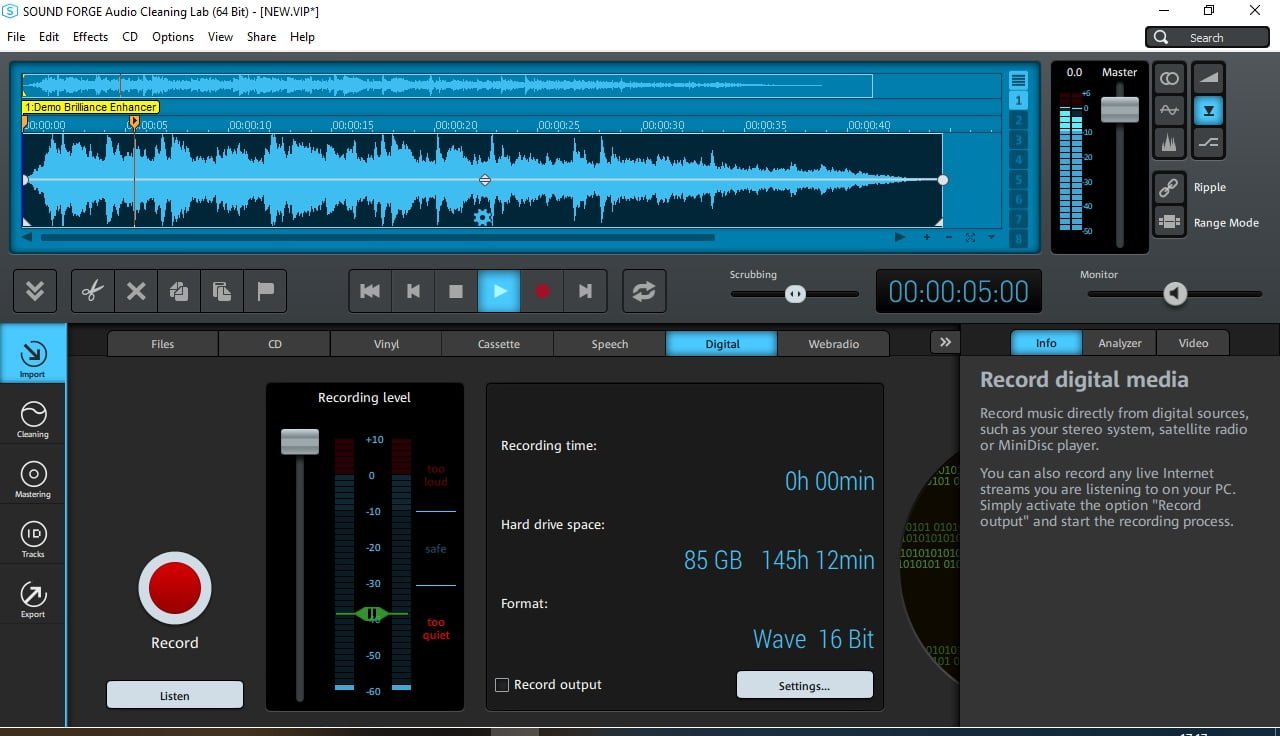Fit waveform to full view icon

tap(970, 237)
